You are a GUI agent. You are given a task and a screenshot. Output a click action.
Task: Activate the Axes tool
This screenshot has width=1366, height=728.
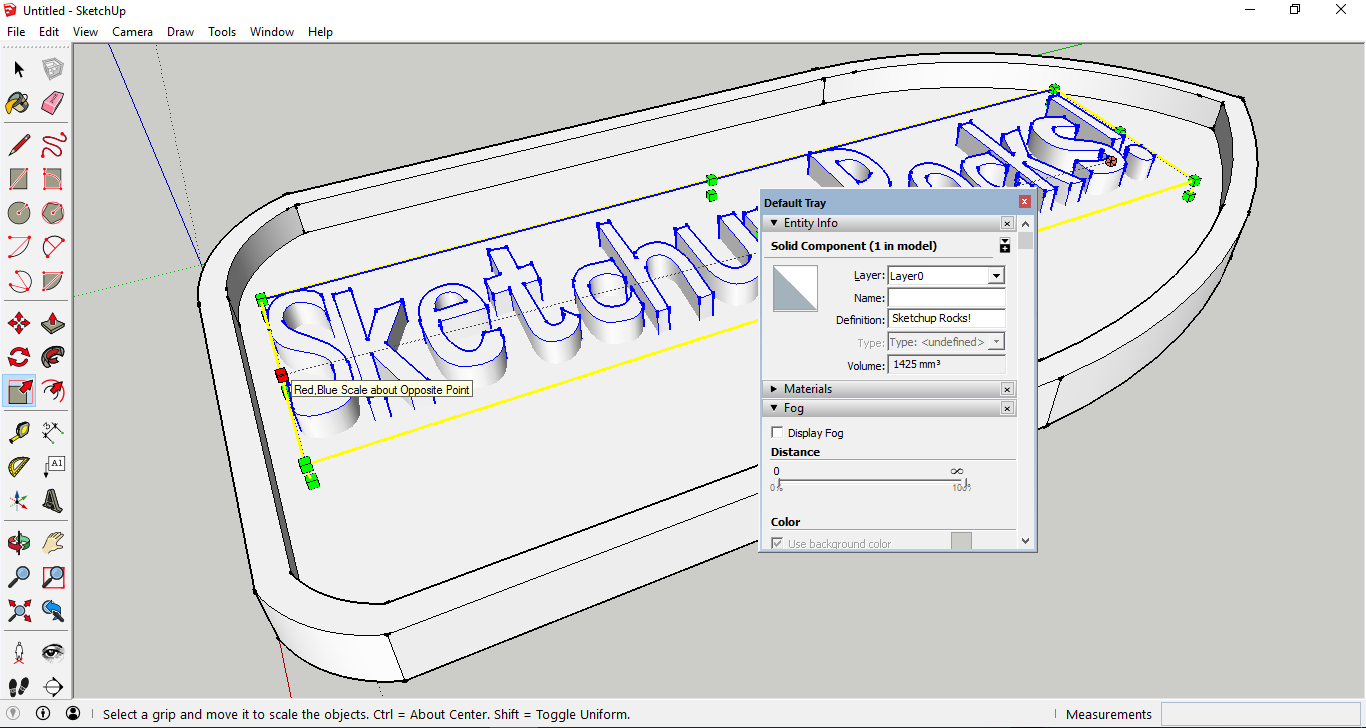click(x=19, y=501)
